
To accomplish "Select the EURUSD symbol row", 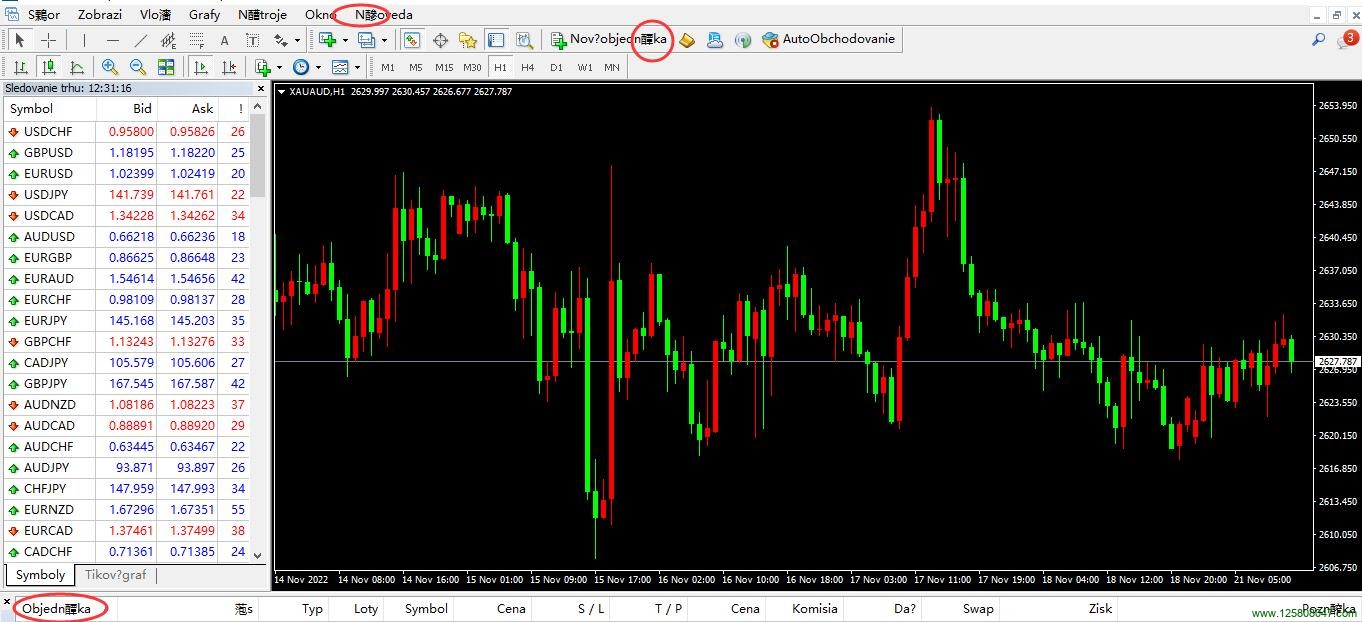I will [127, 173].
